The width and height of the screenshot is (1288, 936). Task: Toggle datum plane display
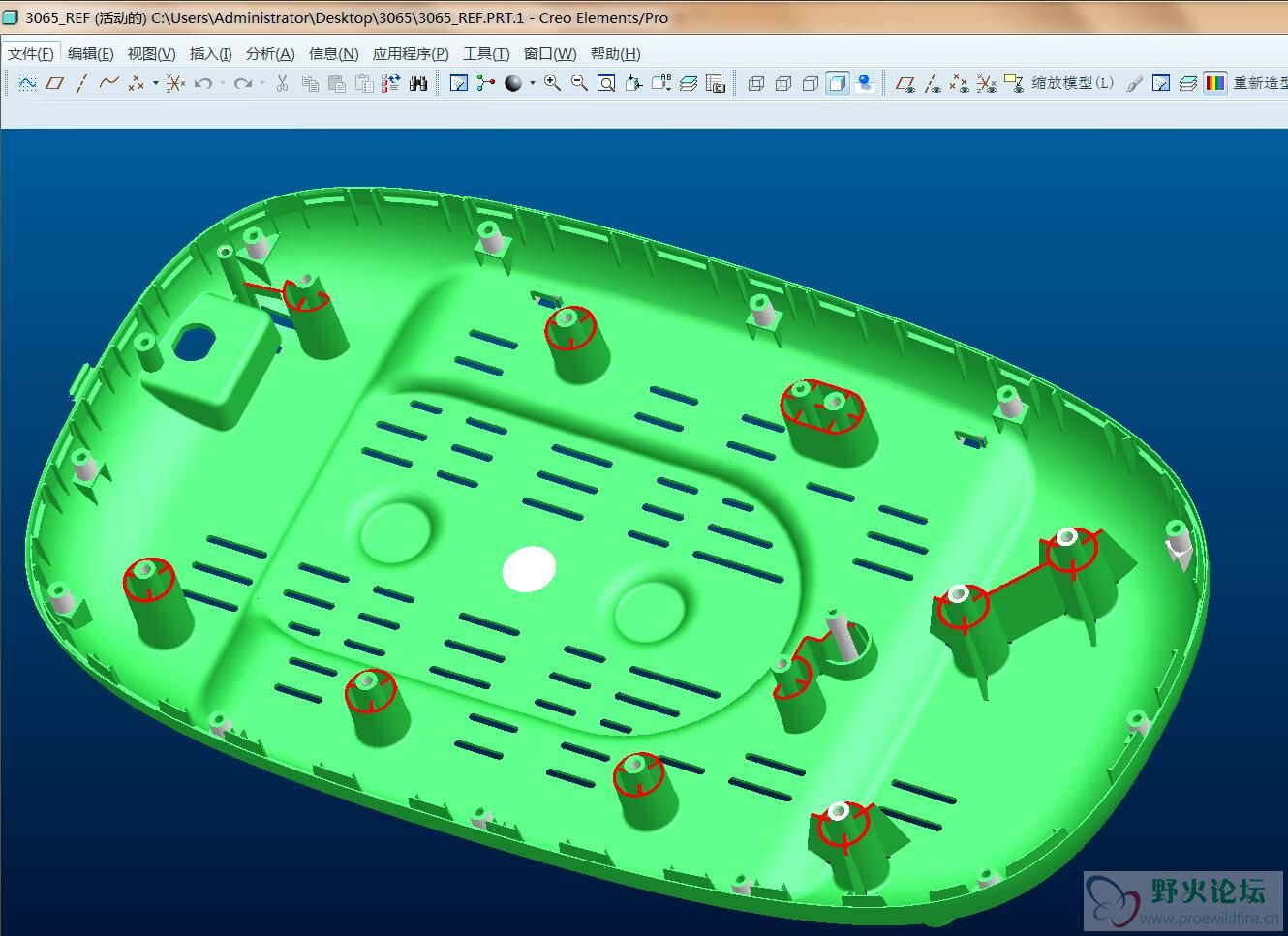click(x=905, y=83)
